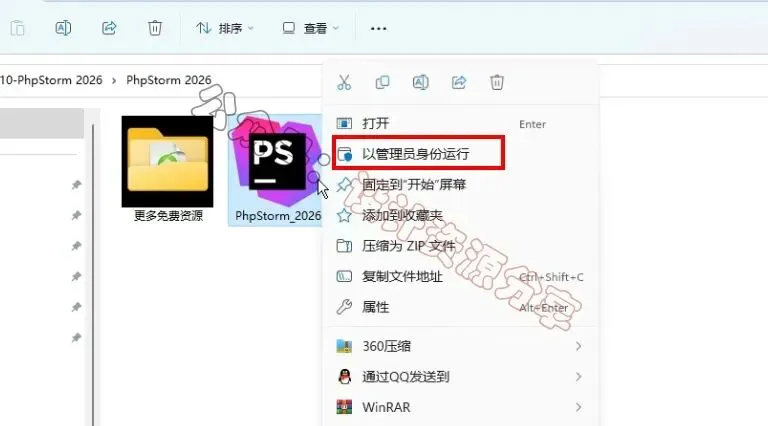Viewport: 768px width, 426px height.
Task: Choose 添加到收藏夹 menu entry
Action: (x=461, y=215)
